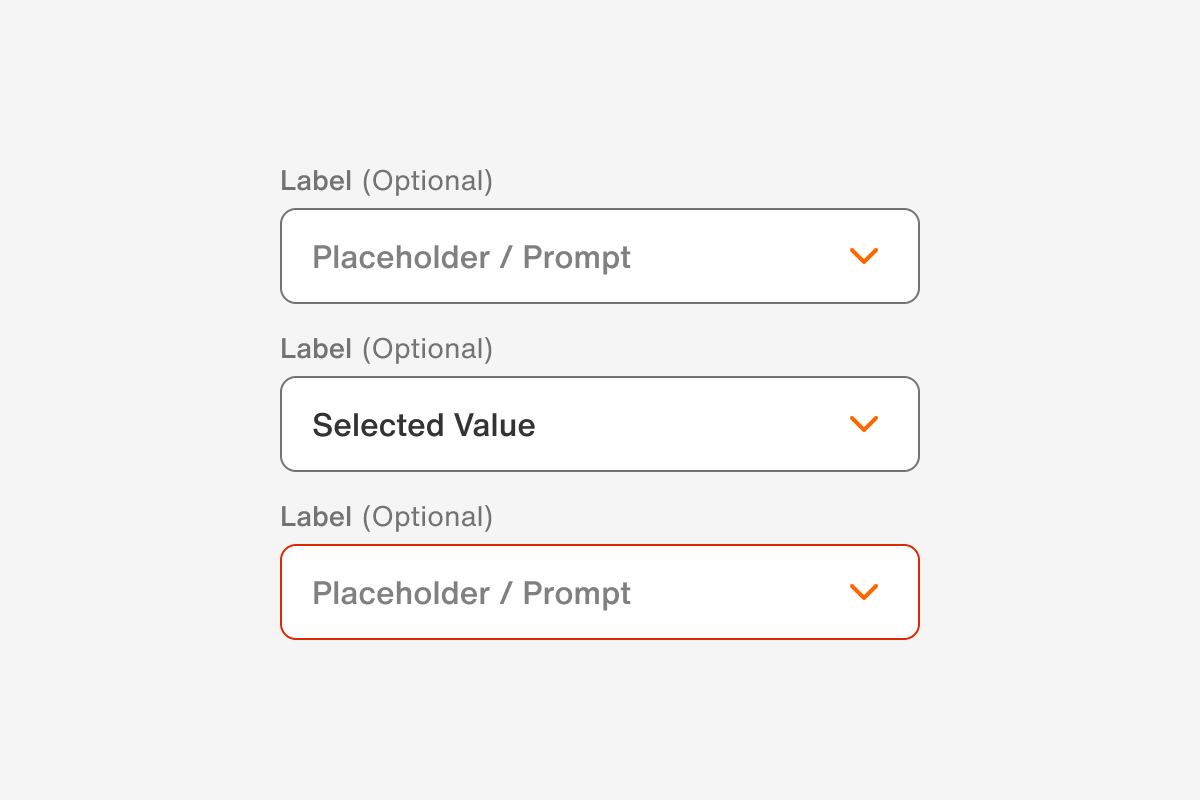Select the text Selected Value

pos(424,424)
